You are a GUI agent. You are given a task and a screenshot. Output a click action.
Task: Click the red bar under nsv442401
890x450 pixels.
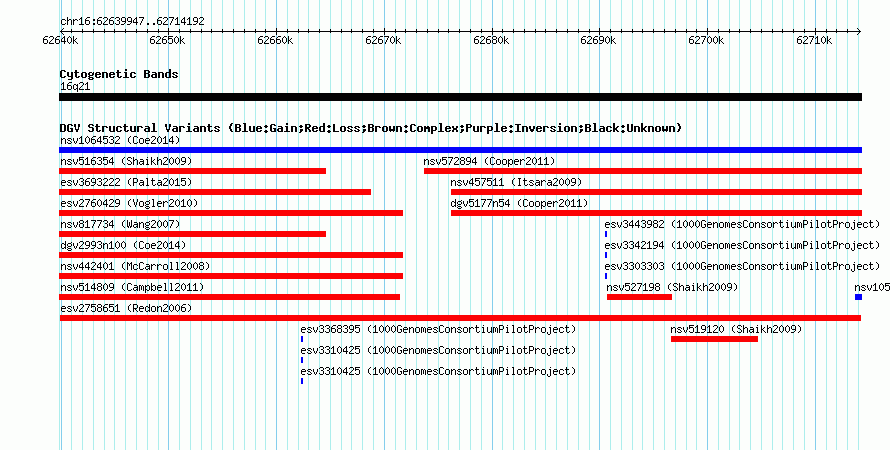point(231,276)
